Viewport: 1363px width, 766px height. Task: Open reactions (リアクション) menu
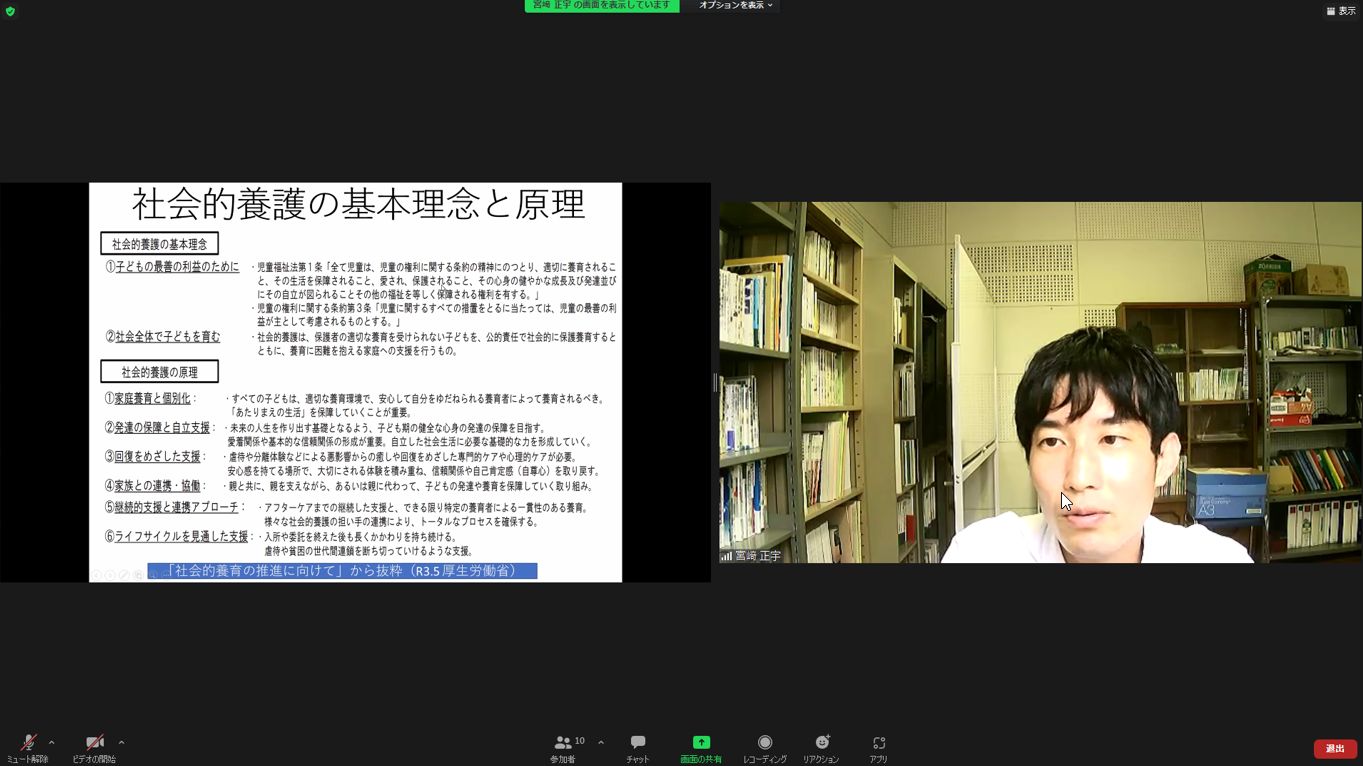821,742
